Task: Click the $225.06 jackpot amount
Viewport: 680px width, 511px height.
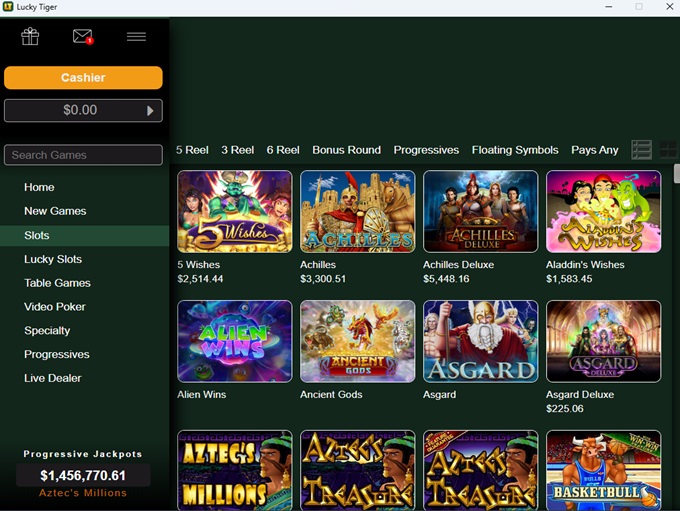Action: click(x=565, y=409)
